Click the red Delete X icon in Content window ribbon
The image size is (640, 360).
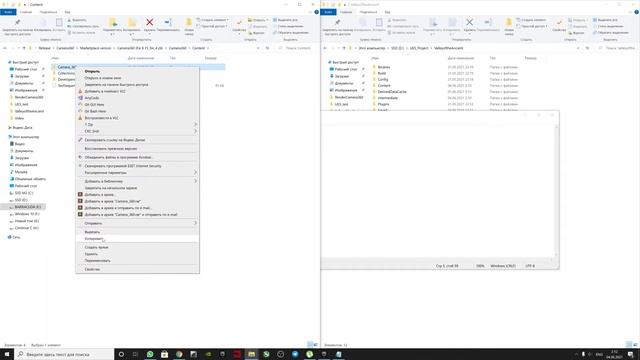(x=149, y=22)
